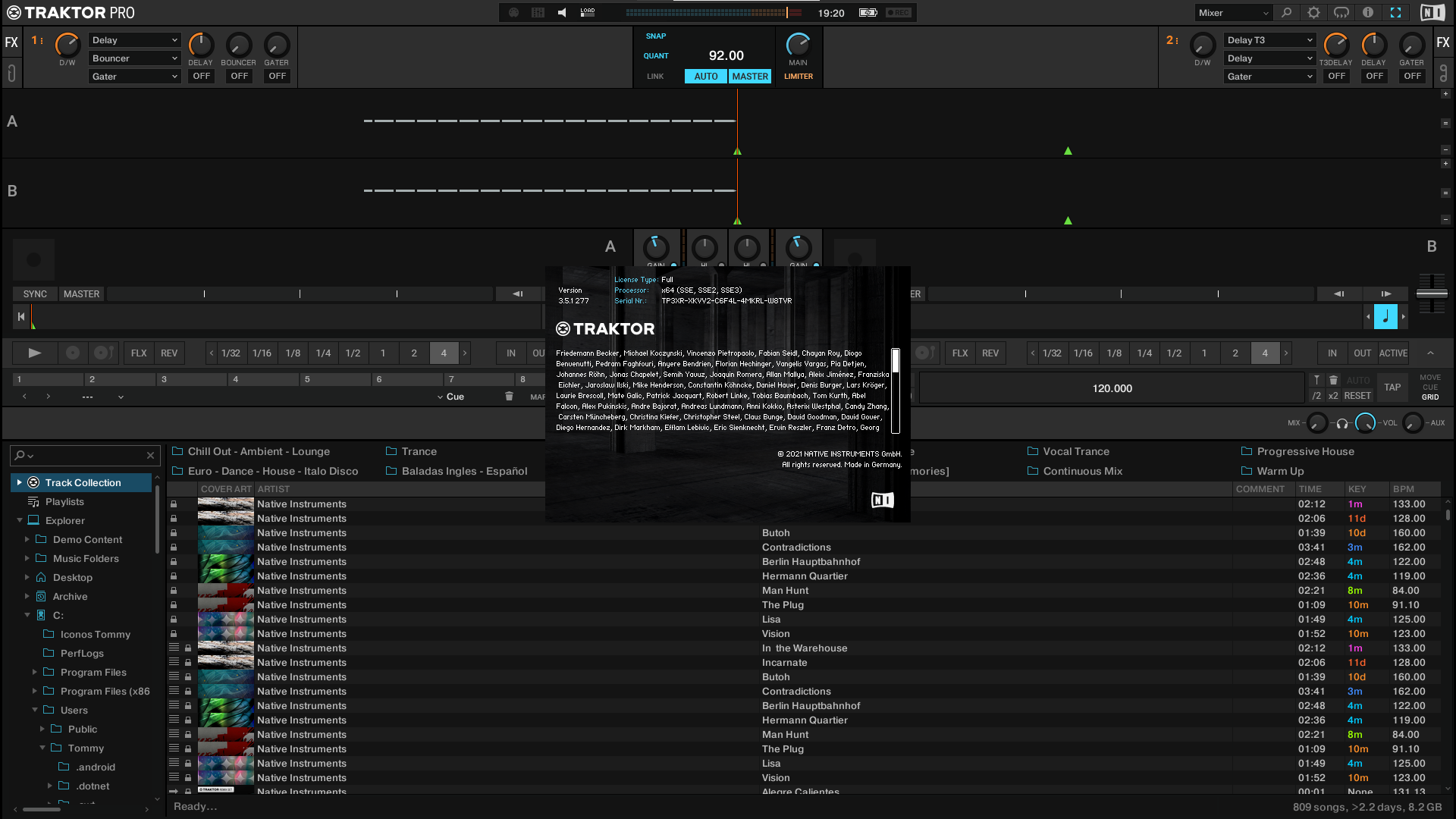
Task: Toggle Deck A FLX flux mode
Action: tap(139, 353)
